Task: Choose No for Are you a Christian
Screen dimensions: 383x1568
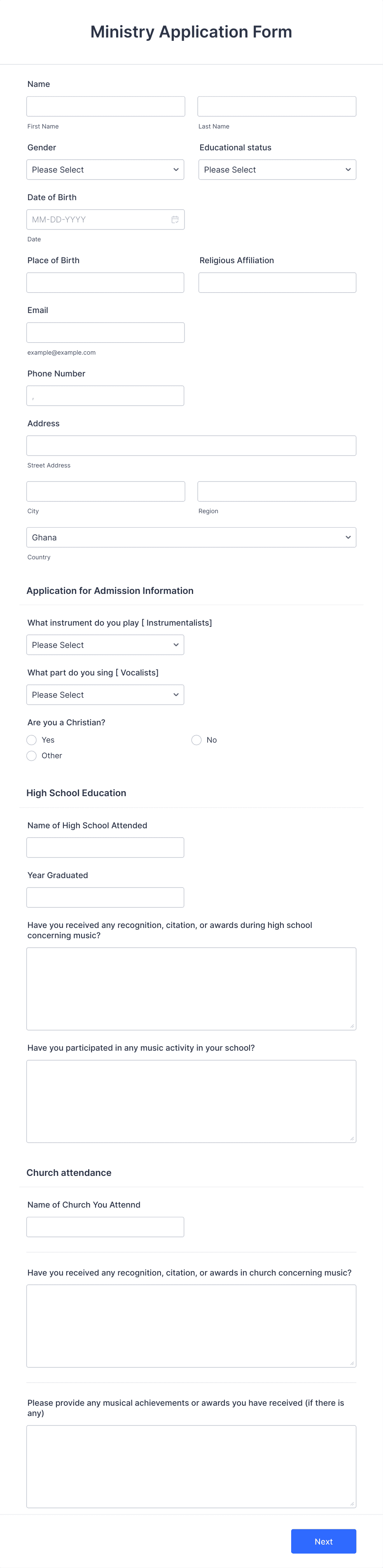Action: (197, 740)
